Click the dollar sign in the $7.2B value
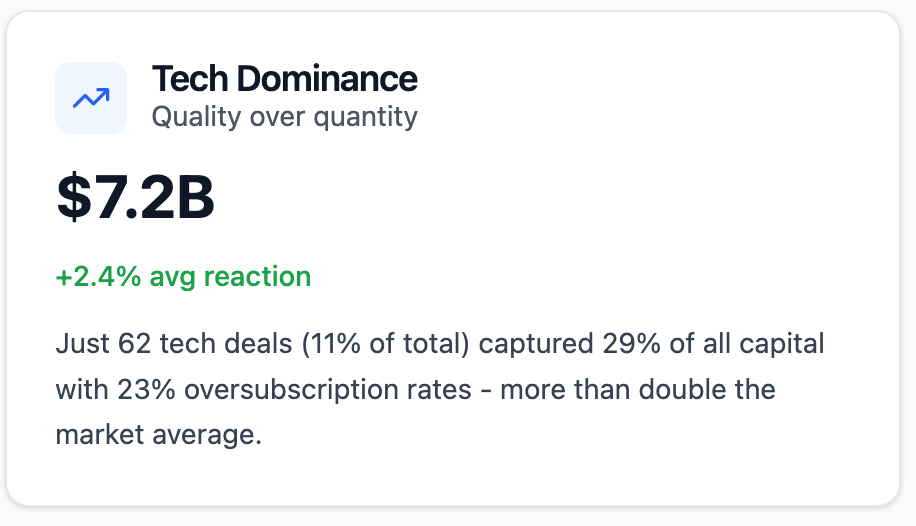Image resolution: width=916 pixels, height=526 pixels. (74, 197)
